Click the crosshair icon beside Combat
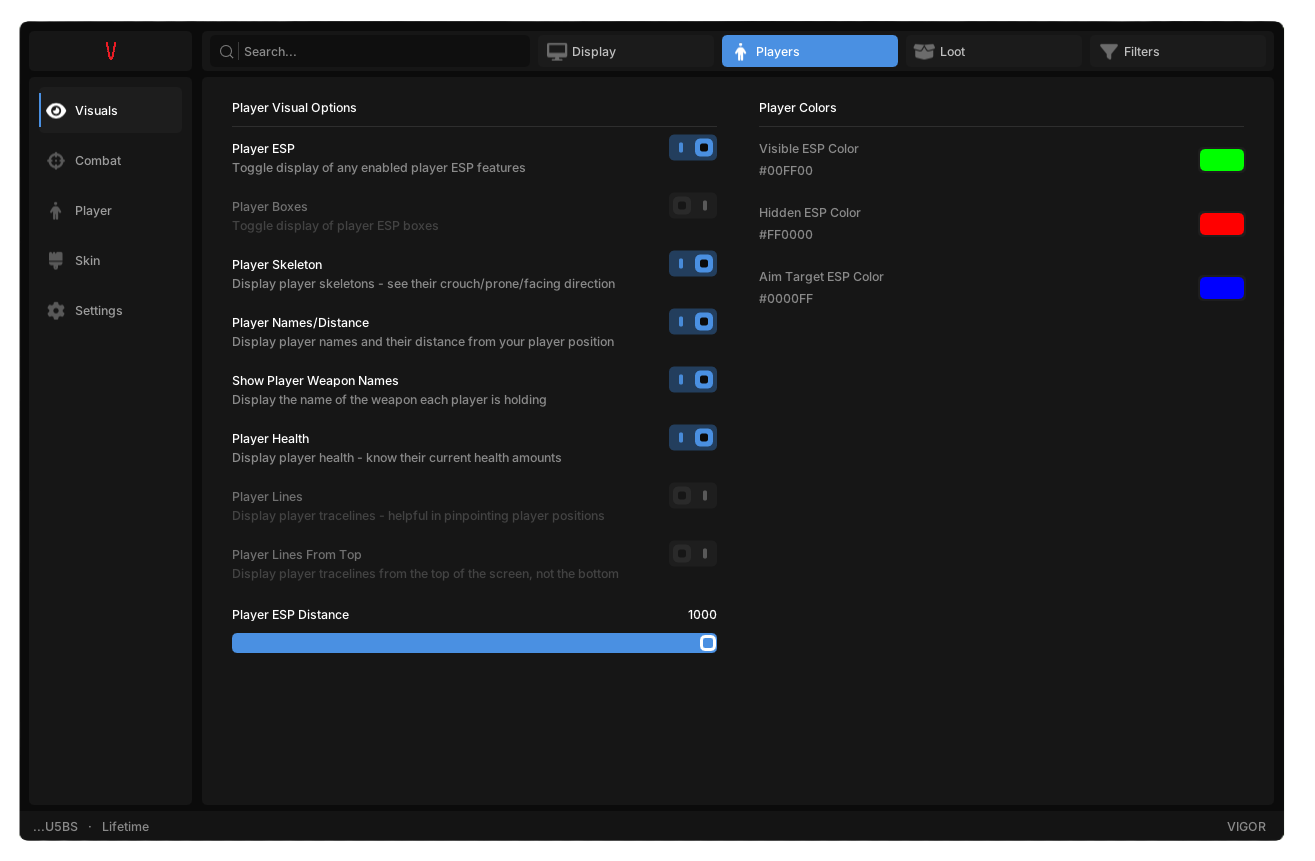The width and height of the screenshot is (1315, 861). [x=56, y=160]
